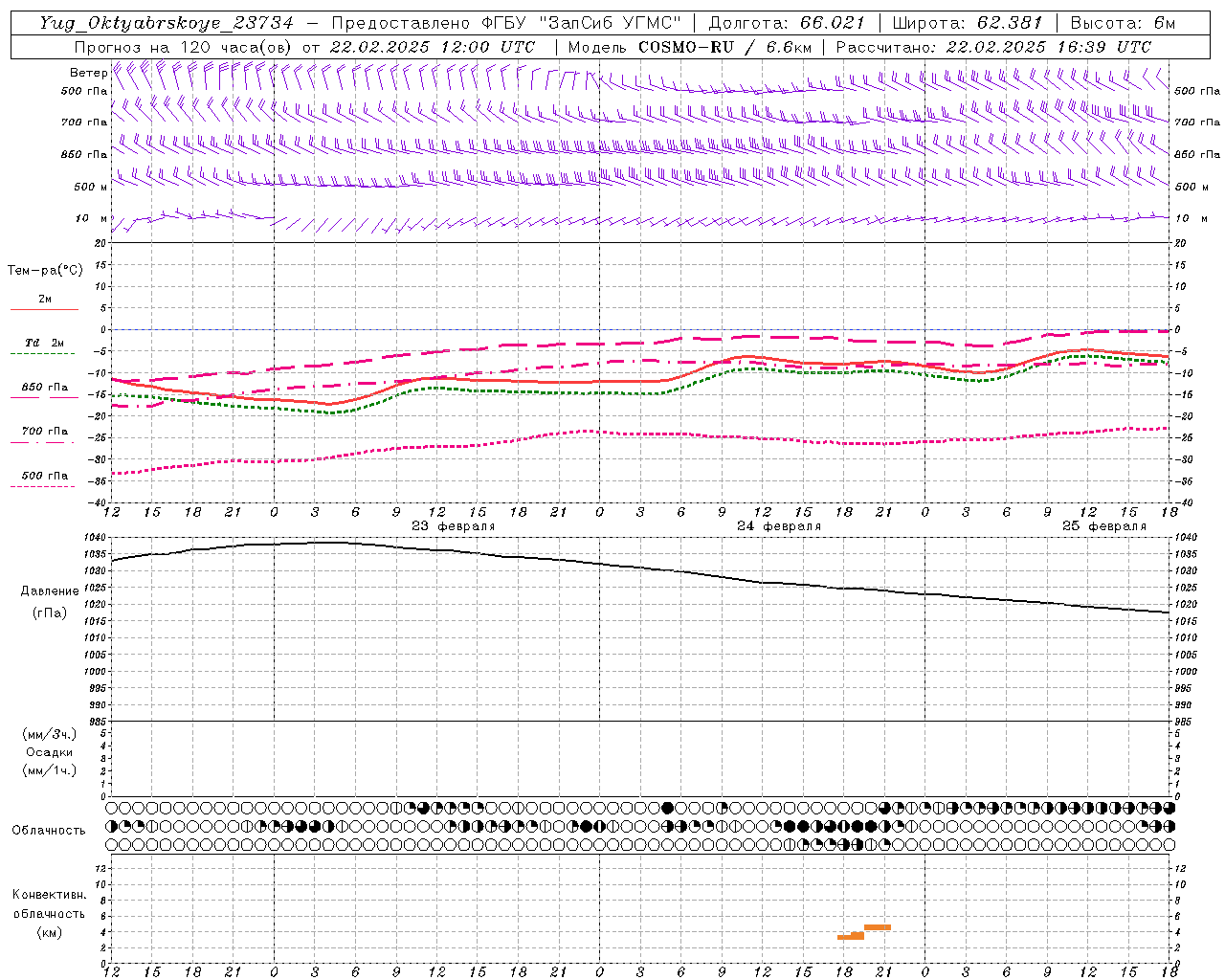1225x980 pixels.
Task: Click the Долгота: 66.021 value
Action: click(787, 23)
